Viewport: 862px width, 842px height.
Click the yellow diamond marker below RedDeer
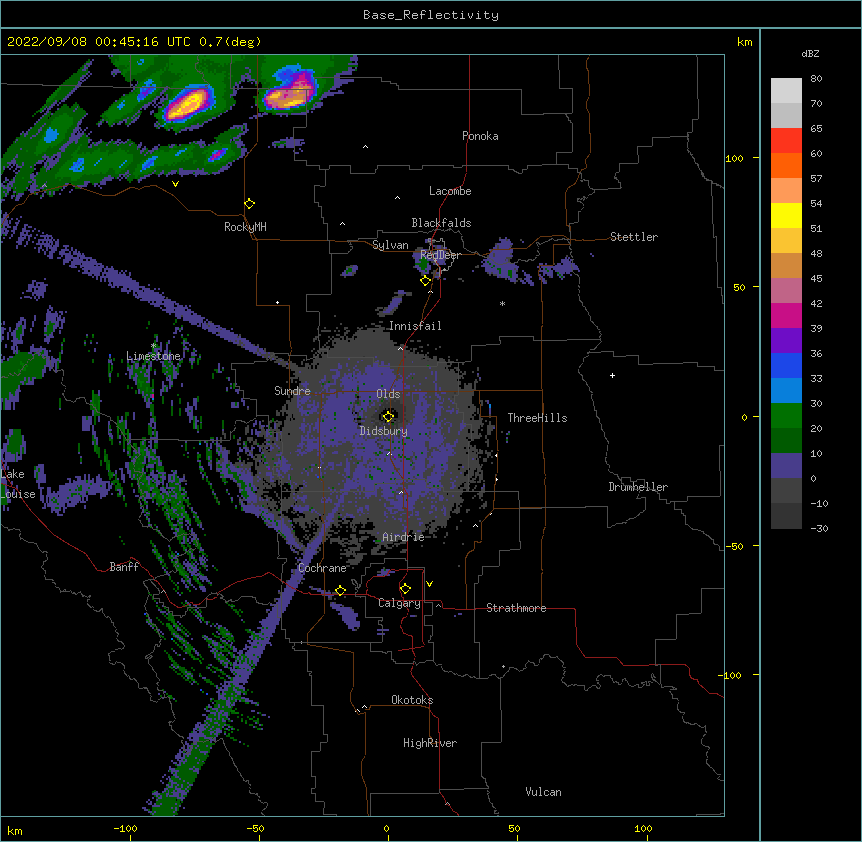pyautogui.click(x=425, y=281)
